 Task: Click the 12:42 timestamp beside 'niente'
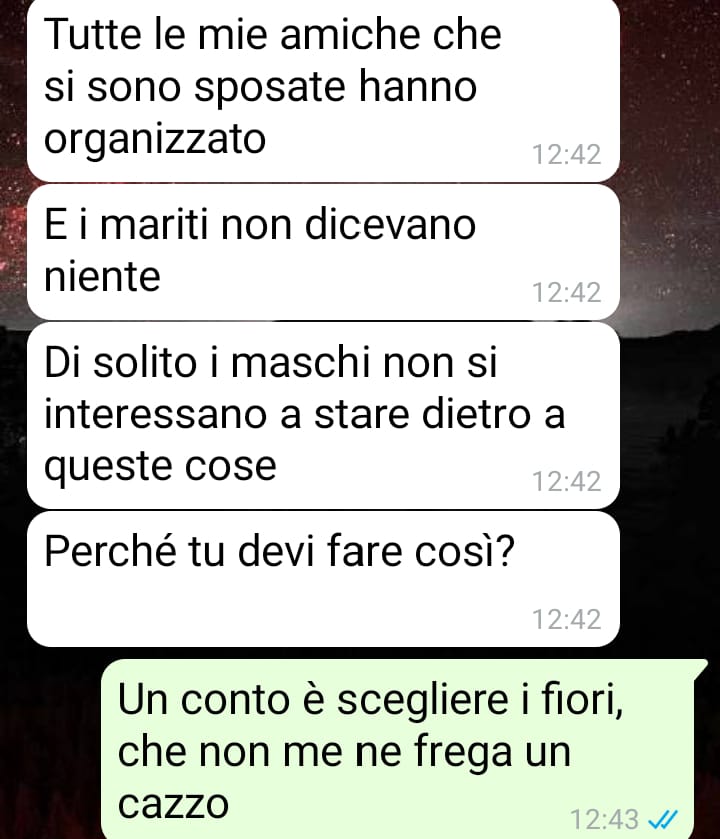pyautogui.click(x=566, y=292)
